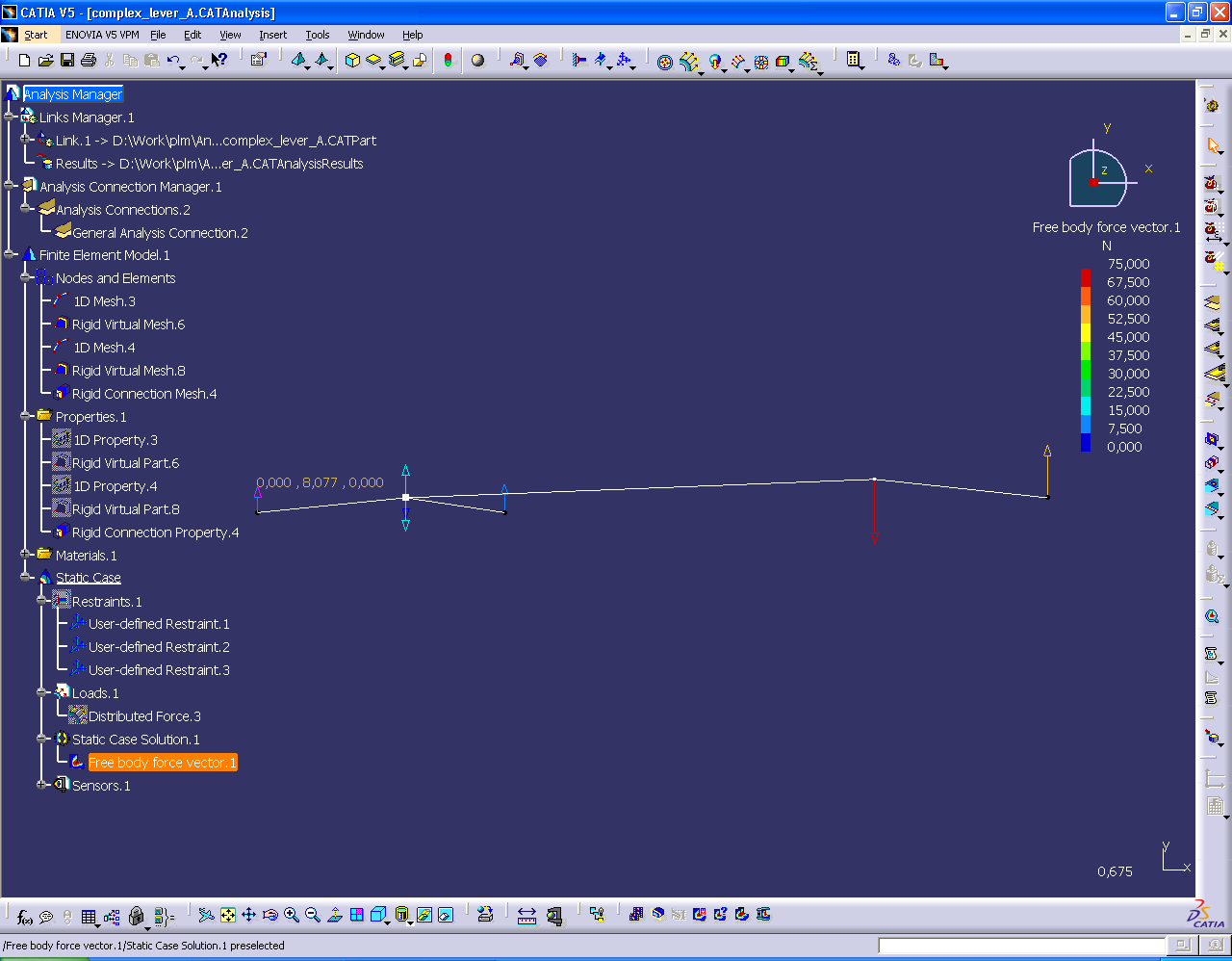Click the Normal View icon
1232x961 pixels.
point(334,915)
